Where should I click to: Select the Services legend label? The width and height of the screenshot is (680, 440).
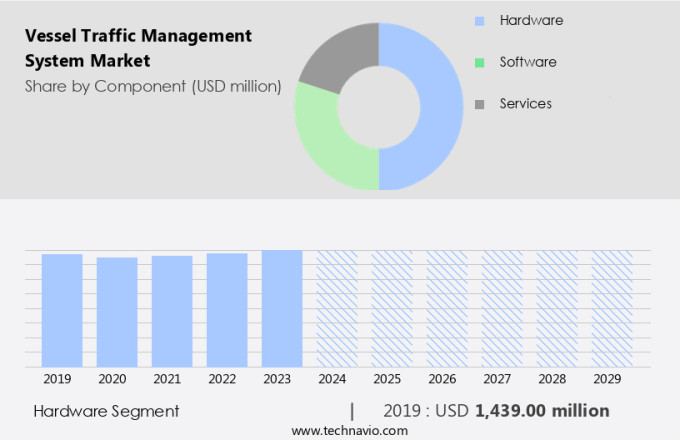coord(526,104)
